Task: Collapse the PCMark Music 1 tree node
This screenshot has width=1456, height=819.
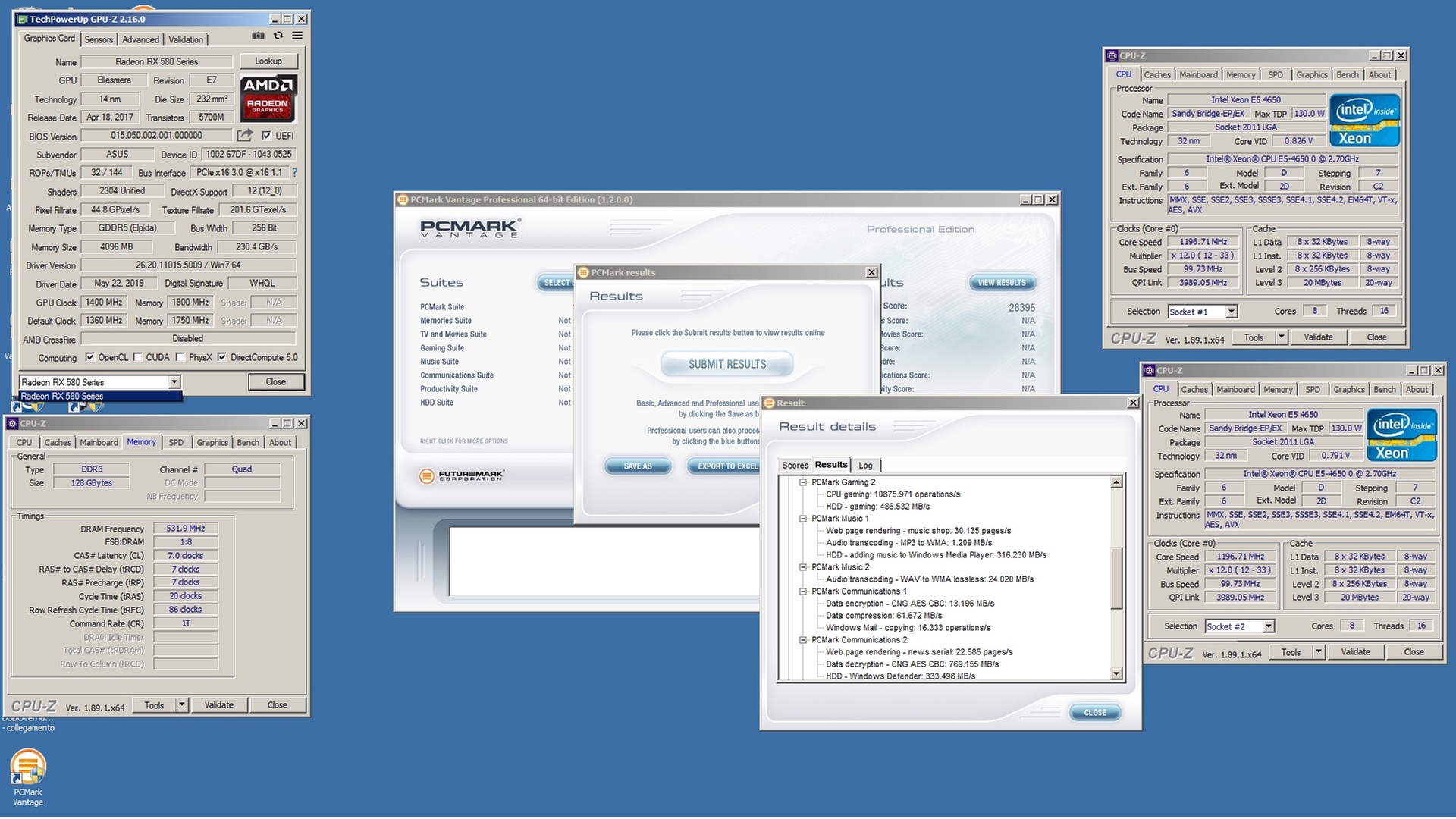Action: pyautogui.click(x=802, y=519)
